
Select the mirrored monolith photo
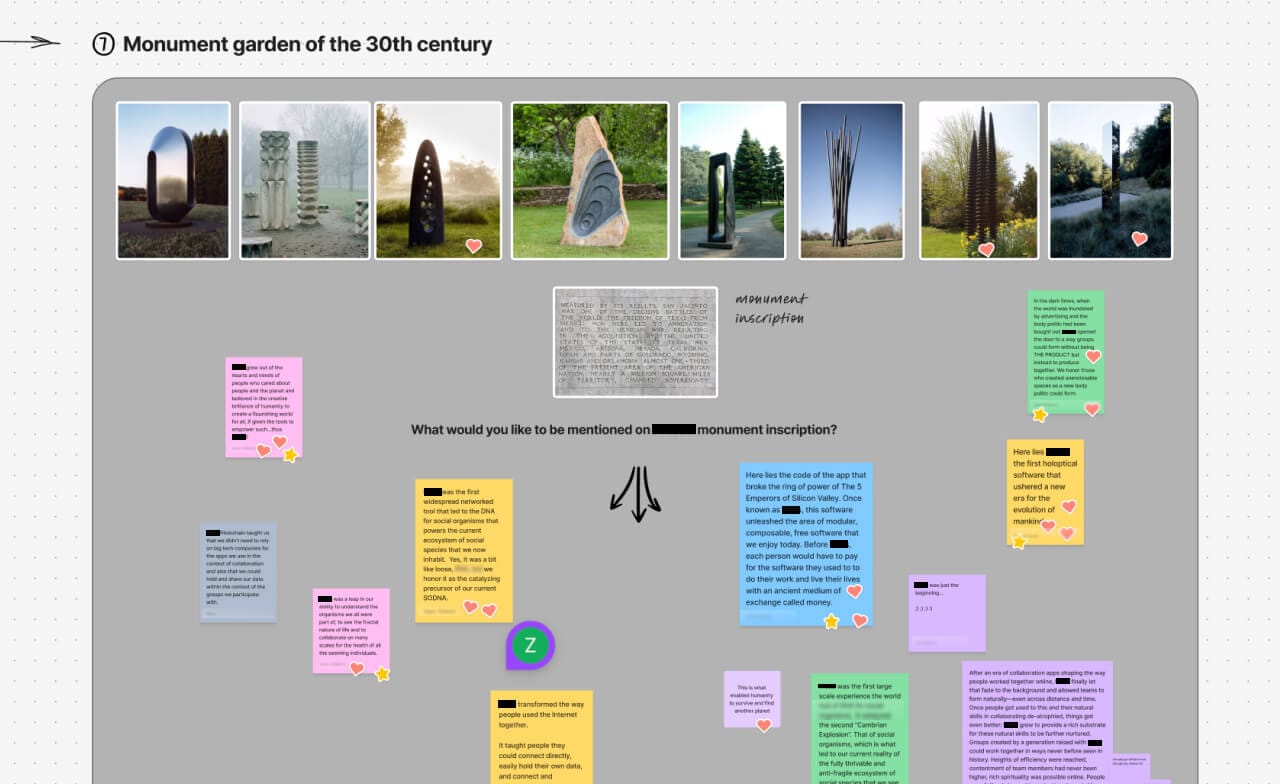pos(1110,180)
